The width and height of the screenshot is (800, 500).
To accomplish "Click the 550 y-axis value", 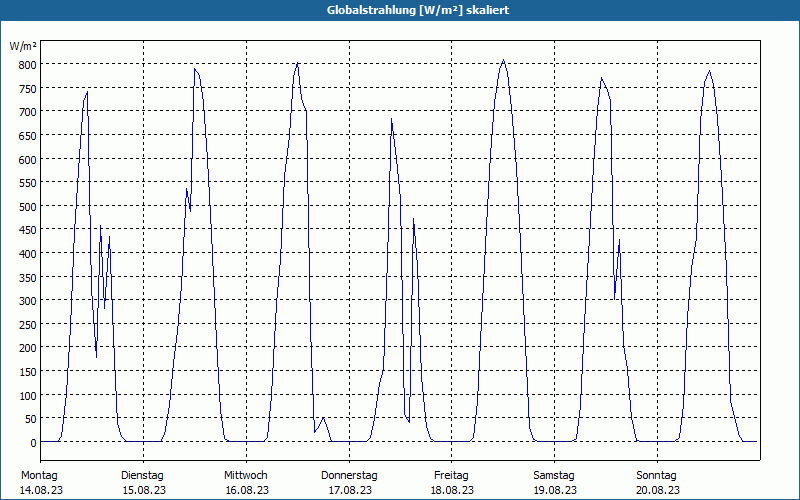I will click(28, 183).
